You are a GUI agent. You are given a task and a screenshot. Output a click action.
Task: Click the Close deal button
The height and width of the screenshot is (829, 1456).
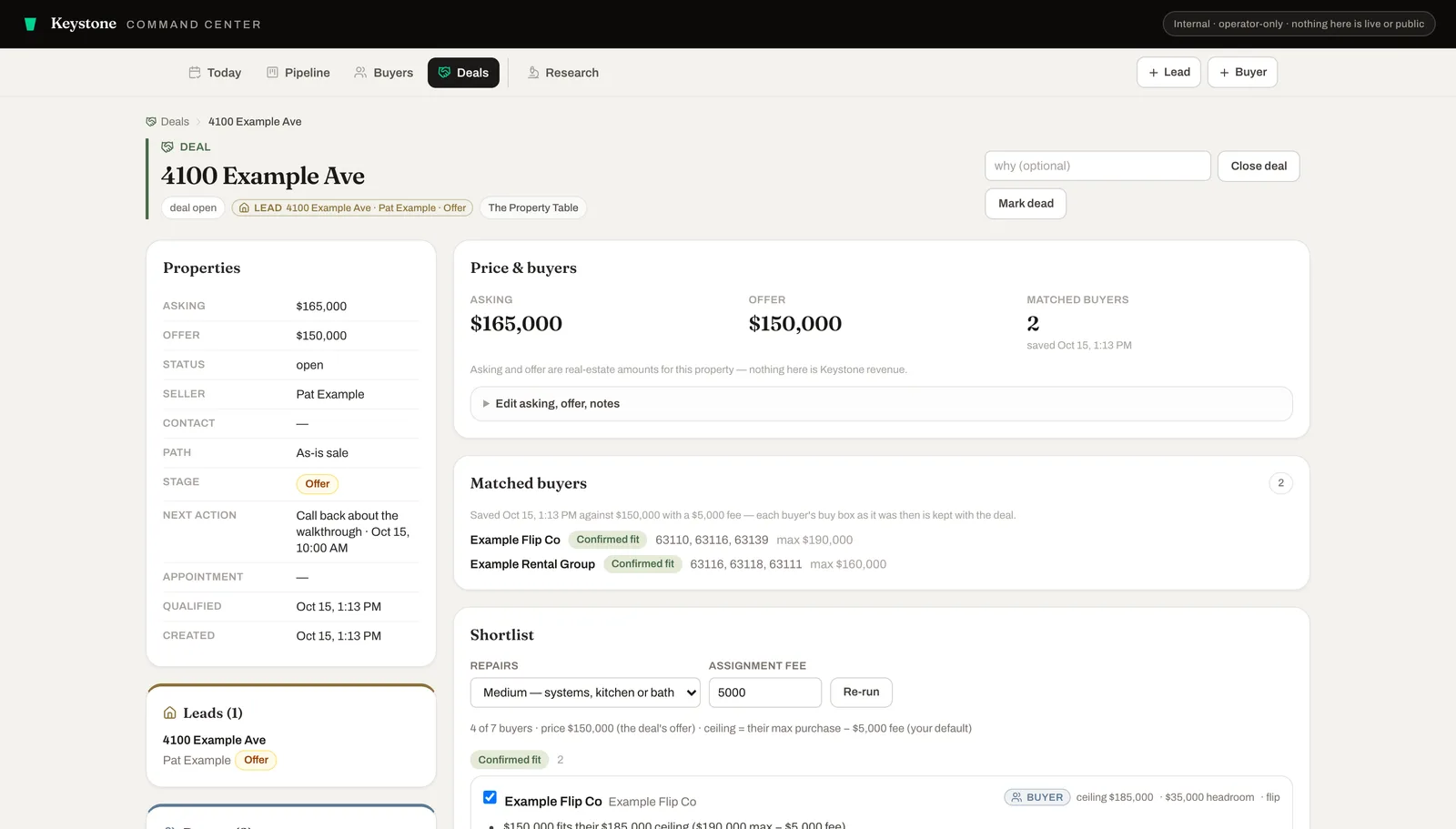(1259, 166)
